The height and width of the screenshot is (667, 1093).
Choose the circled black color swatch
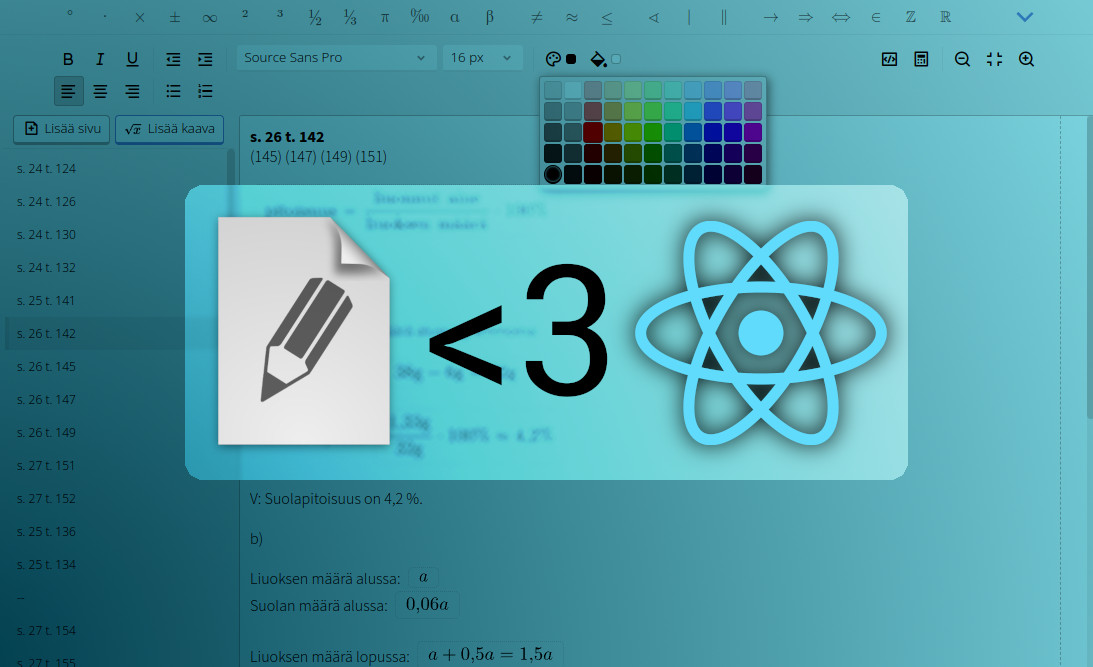point(553,174)
